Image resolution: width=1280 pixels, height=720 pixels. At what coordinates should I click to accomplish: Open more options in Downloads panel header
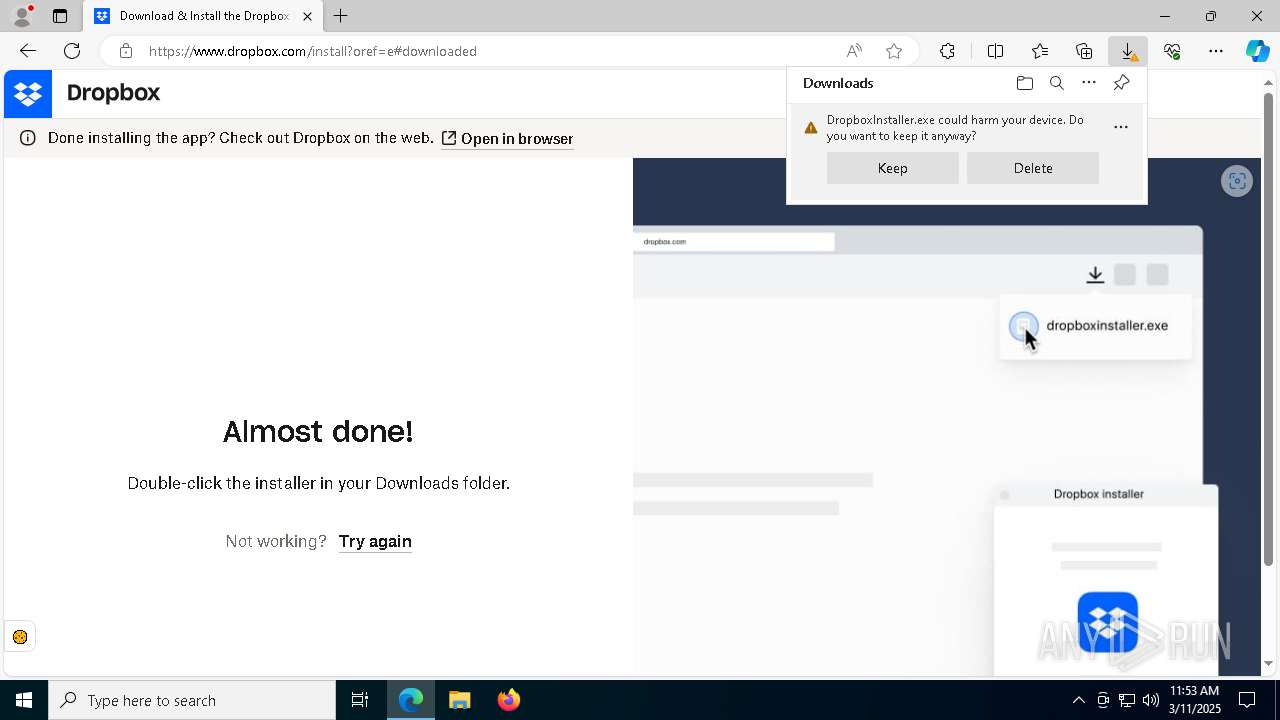point(1089,83)
